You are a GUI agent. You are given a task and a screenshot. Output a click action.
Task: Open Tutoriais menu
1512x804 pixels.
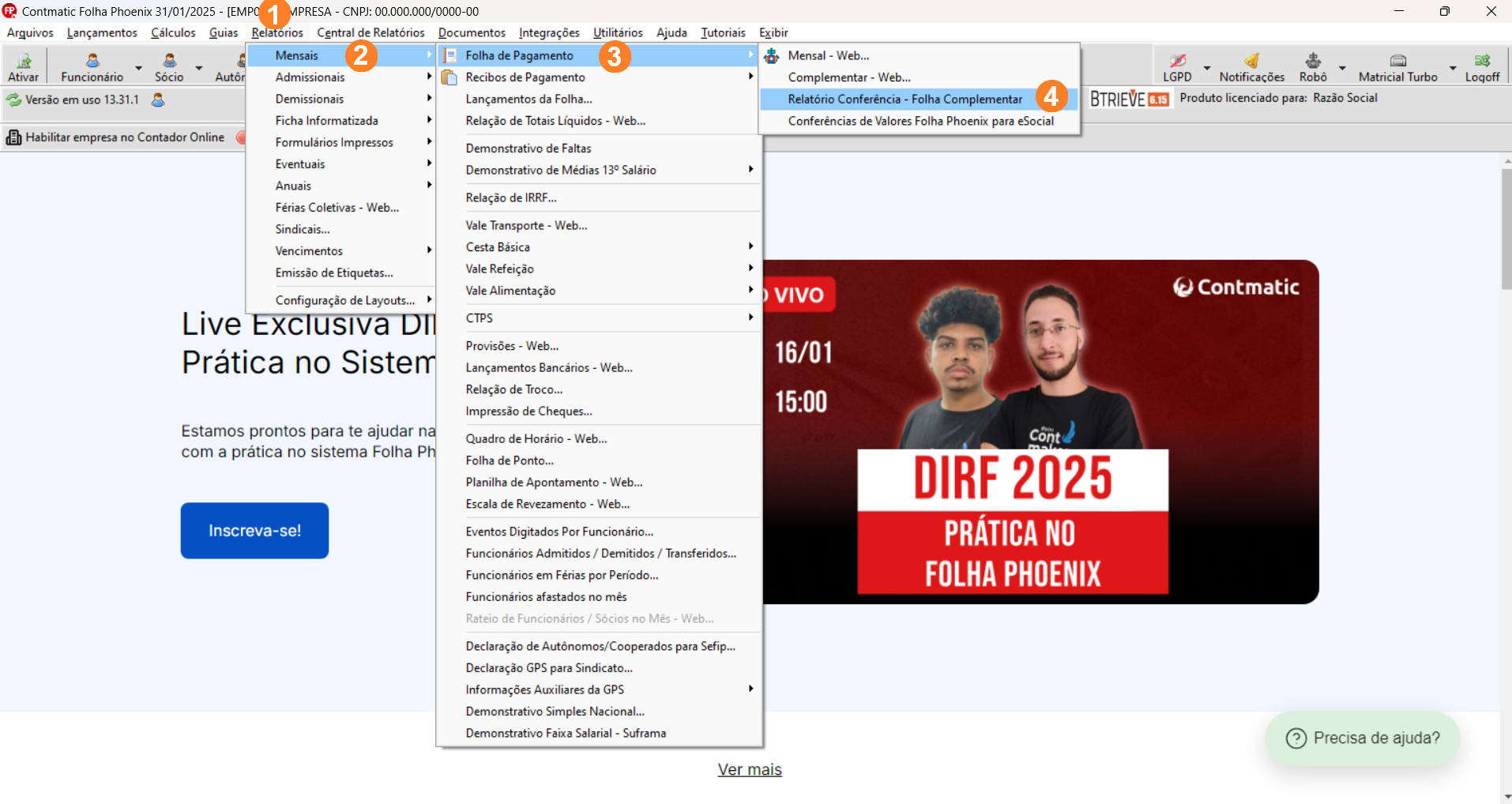[723, 32]
